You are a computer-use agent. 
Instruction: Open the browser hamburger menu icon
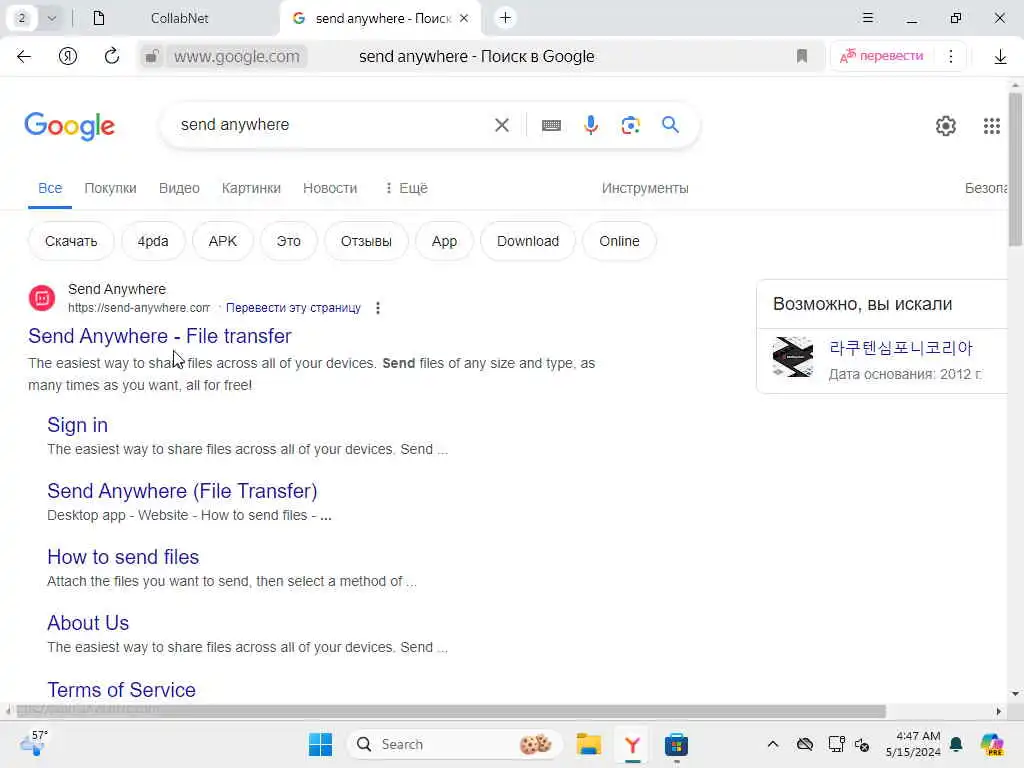coord(867,18)
